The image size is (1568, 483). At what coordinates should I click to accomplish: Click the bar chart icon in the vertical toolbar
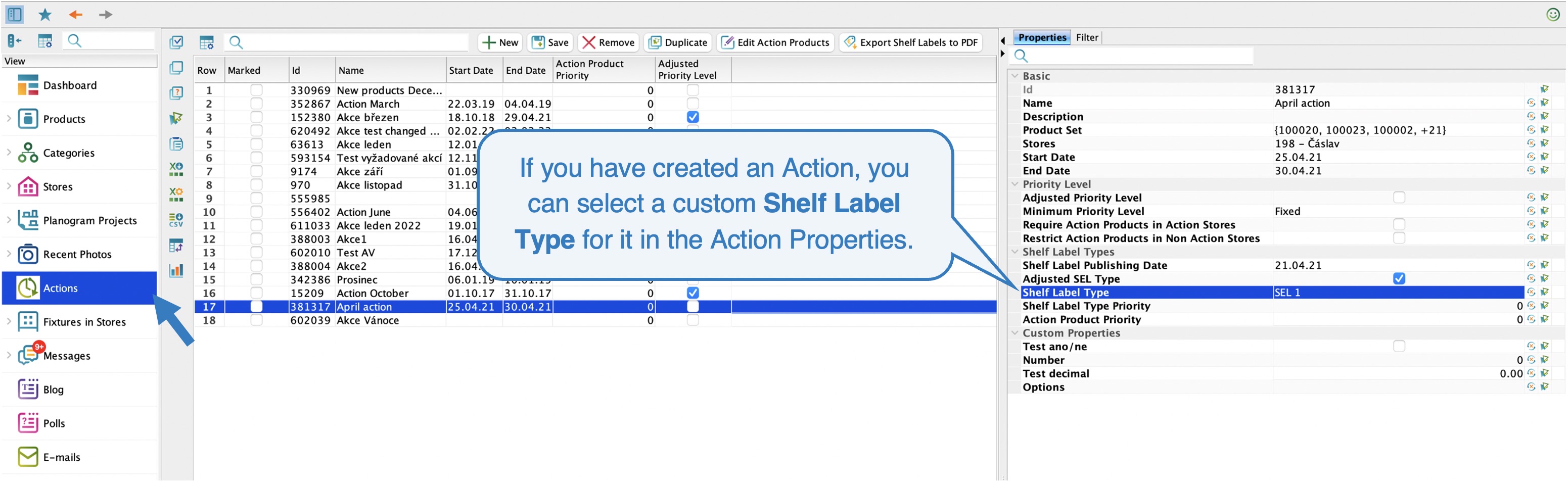pyautogui.click(x=176, y=271)
